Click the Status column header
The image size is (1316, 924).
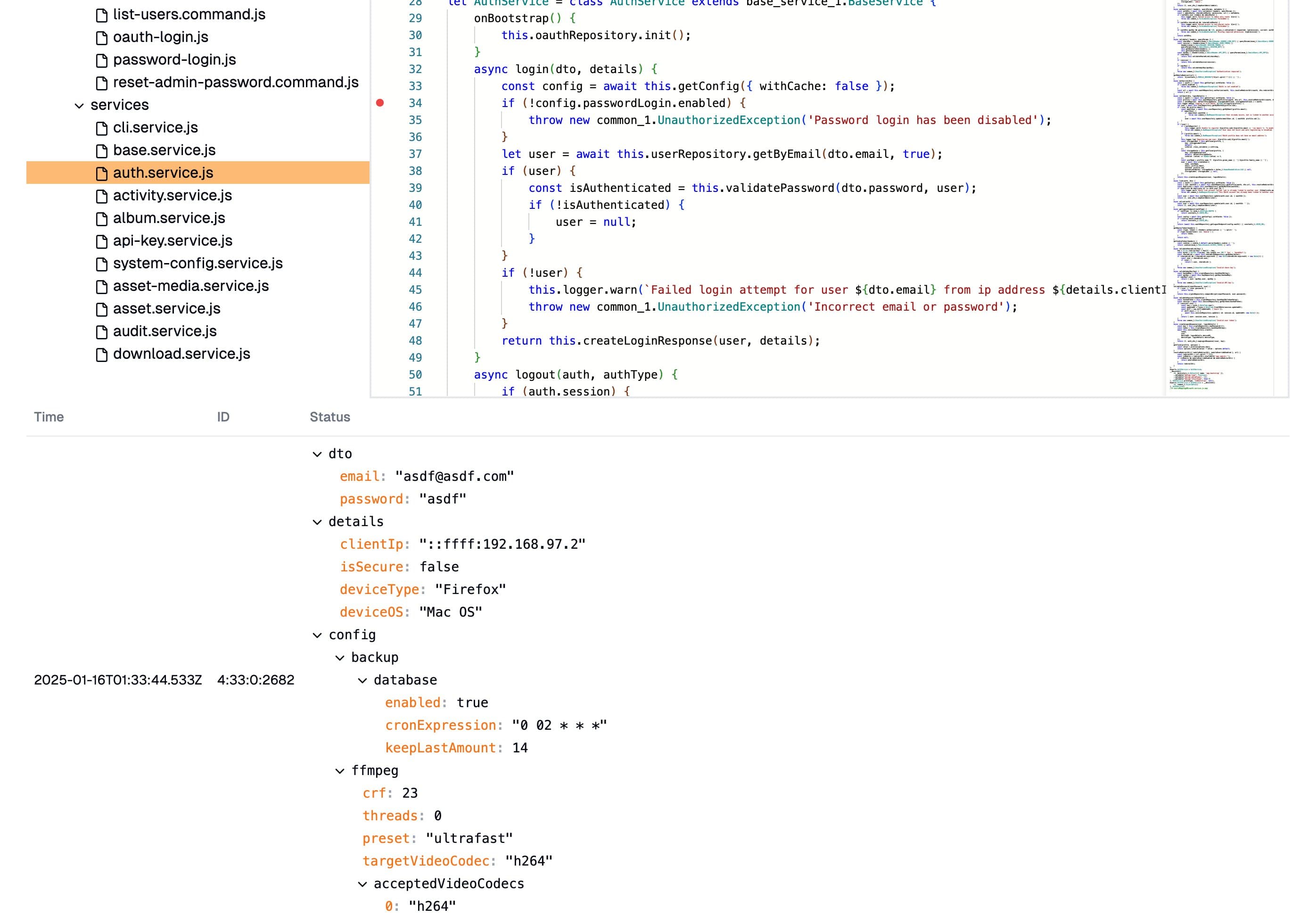click(x=329, y=417)
